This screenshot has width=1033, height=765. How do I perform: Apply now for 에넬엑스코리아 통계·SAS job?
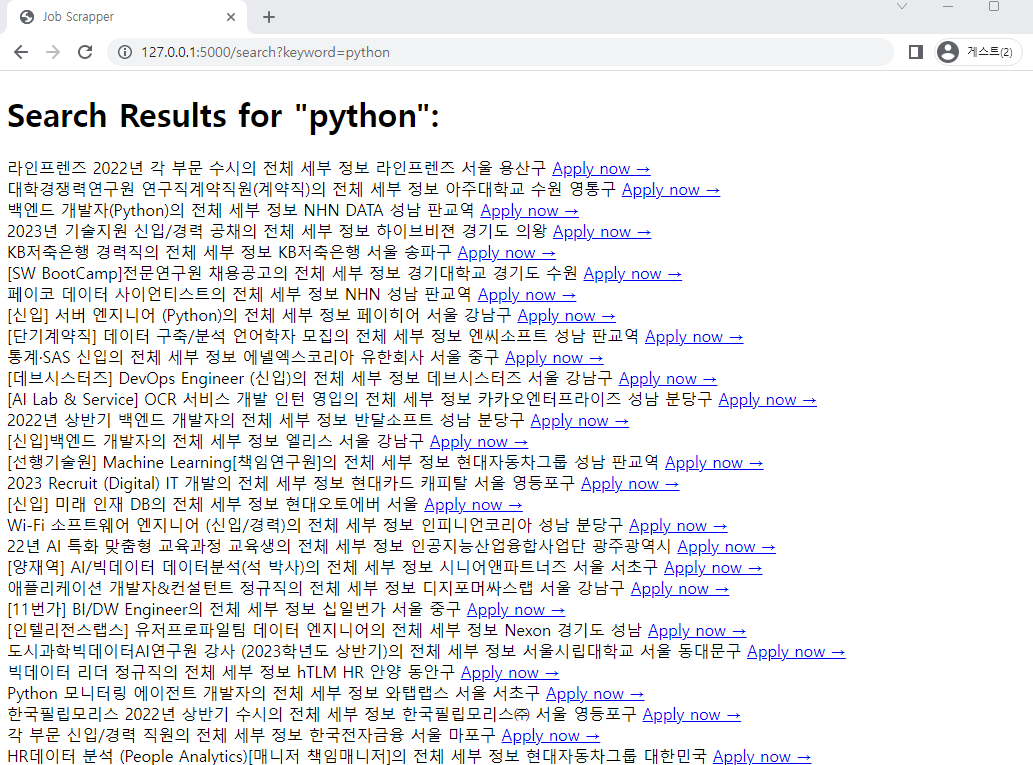pyautogui.click(x=554, y=358)
